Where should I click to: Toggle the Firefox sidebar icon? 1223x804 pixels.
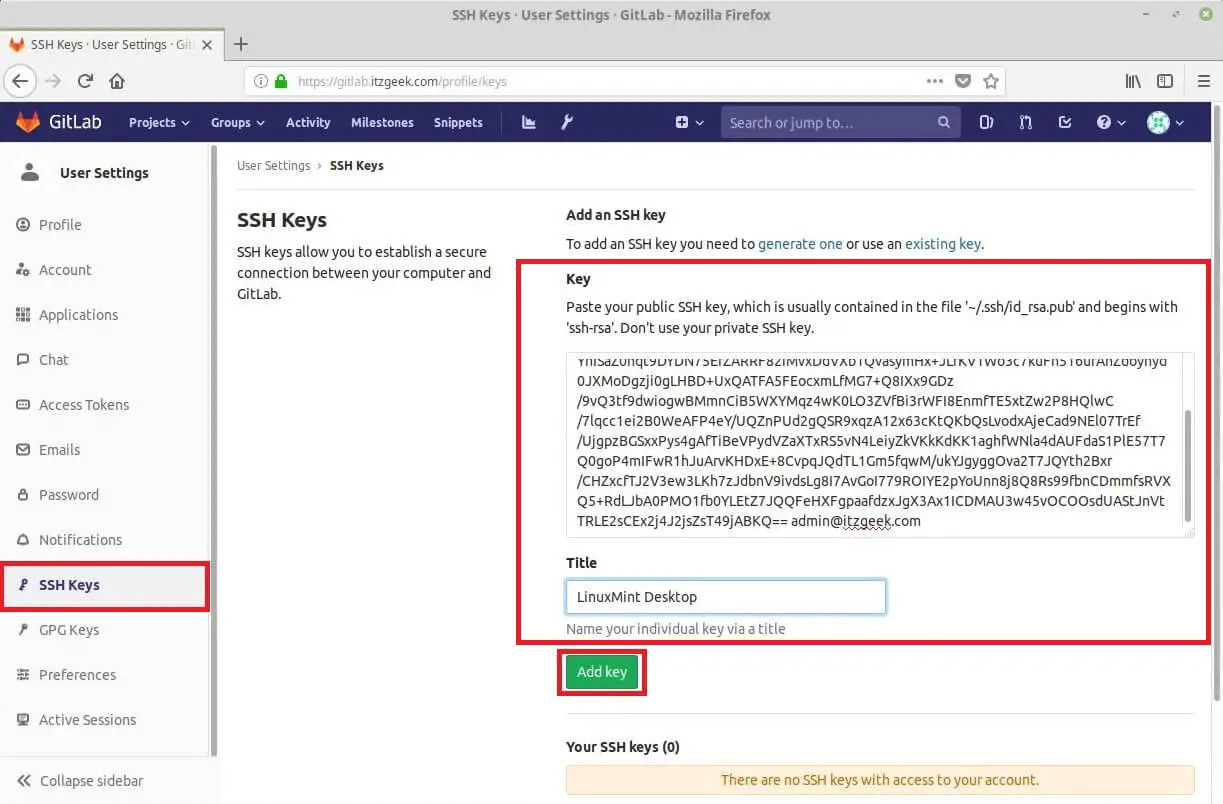pos(1165,81)
